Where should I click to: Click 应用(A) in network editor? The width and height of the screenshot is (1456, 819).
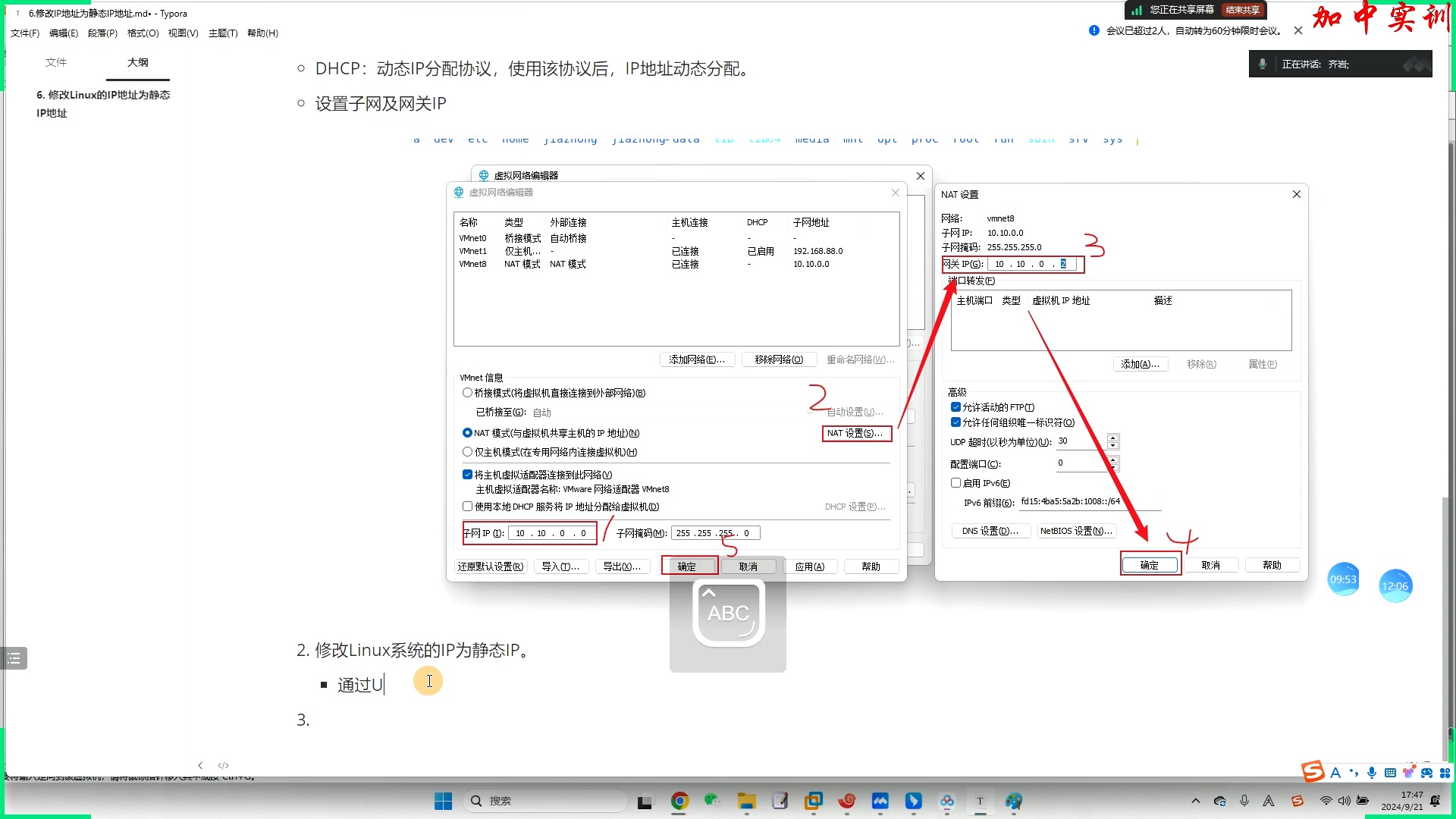click(x=810, y=566)
